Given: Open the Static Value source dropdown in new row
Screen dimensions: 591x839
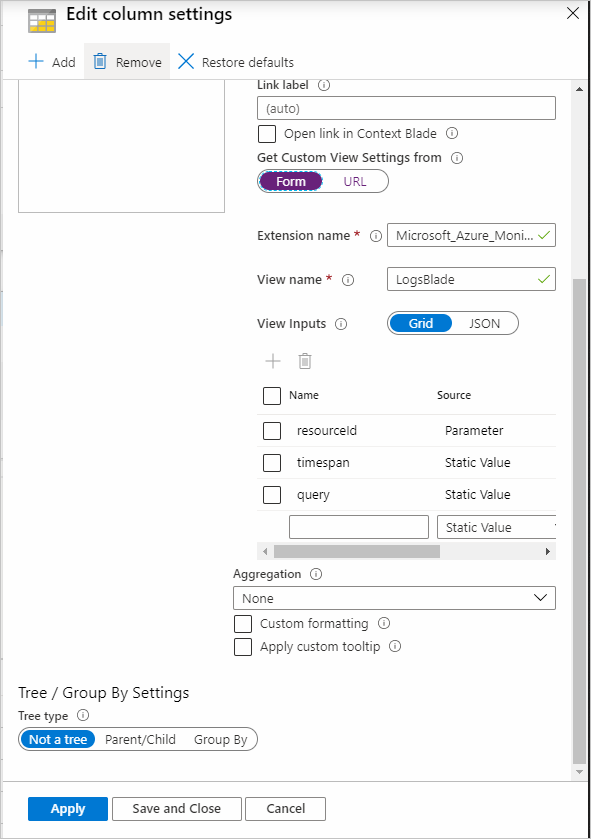Looking at the screenshot, I should point(496,527).
